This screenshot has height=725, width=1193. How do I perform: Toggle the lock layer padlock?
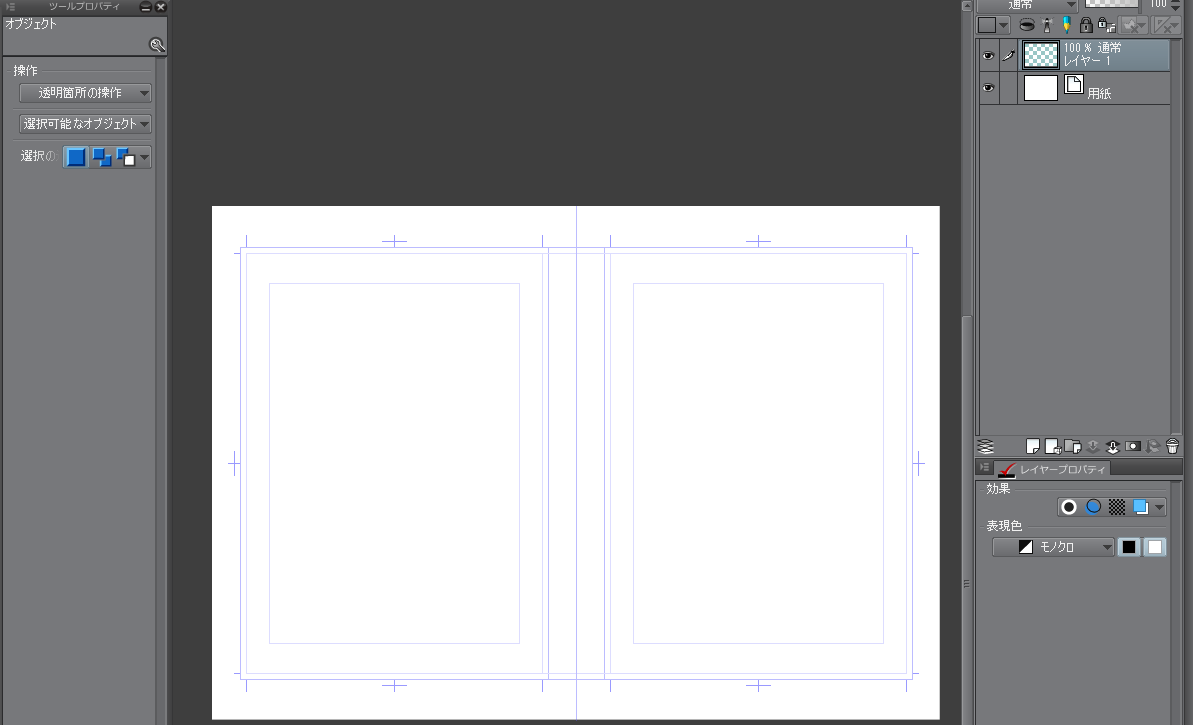(x=1086, y=25)
